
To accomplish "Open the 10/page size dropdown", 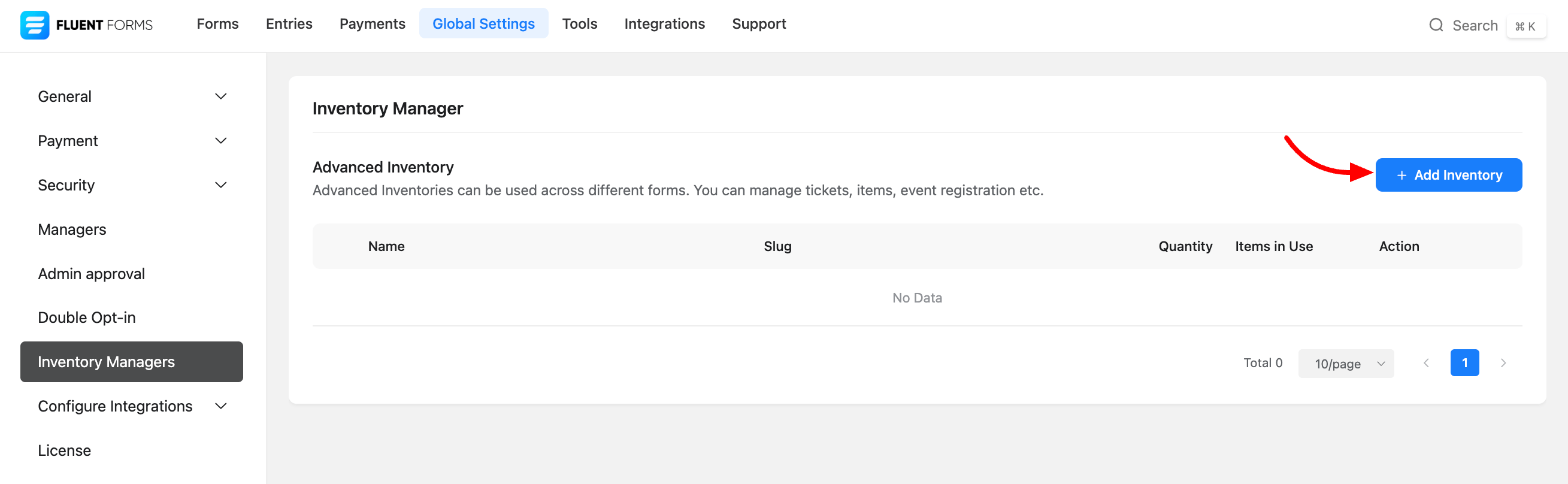I will (1345, 364).
